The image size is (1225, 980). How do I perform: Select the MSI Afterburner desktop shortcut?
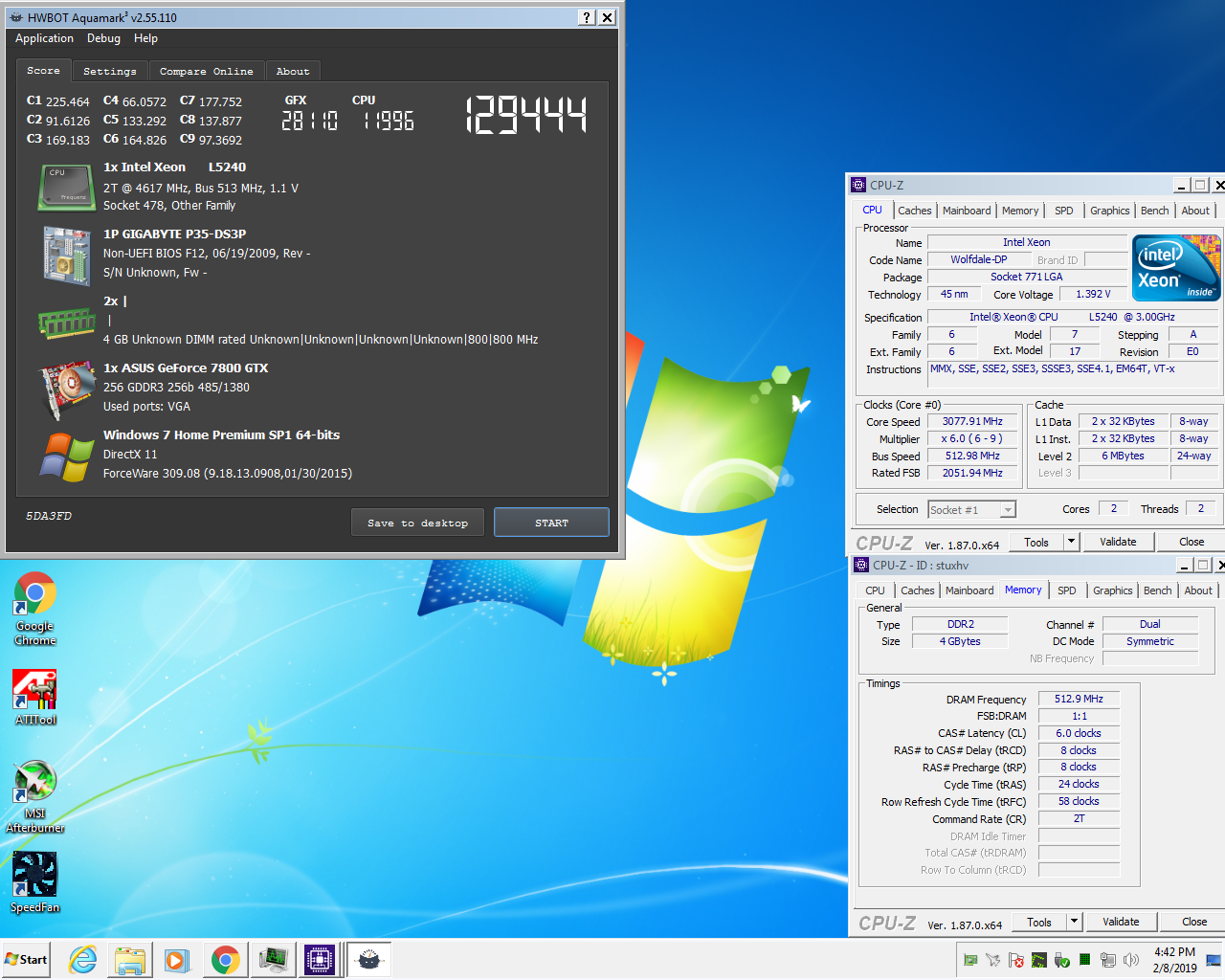tap(34, 797)
